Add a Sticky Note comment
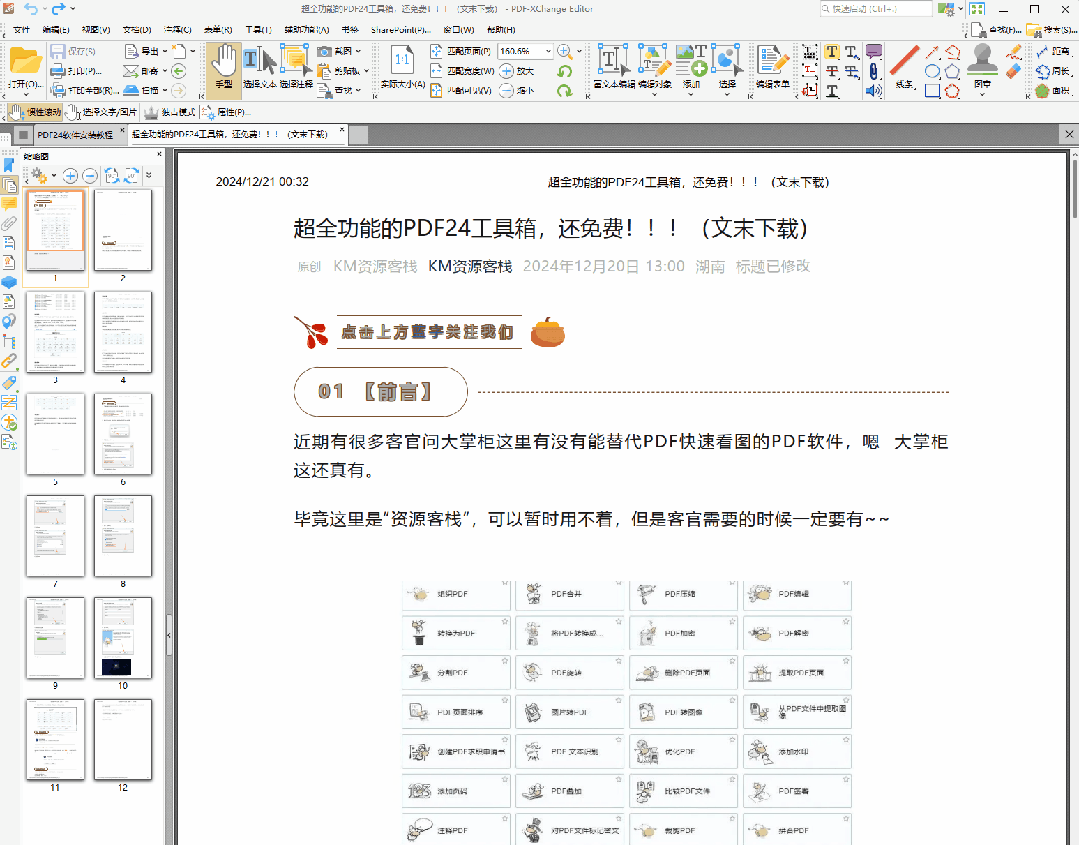 click(x=873, y=52)
